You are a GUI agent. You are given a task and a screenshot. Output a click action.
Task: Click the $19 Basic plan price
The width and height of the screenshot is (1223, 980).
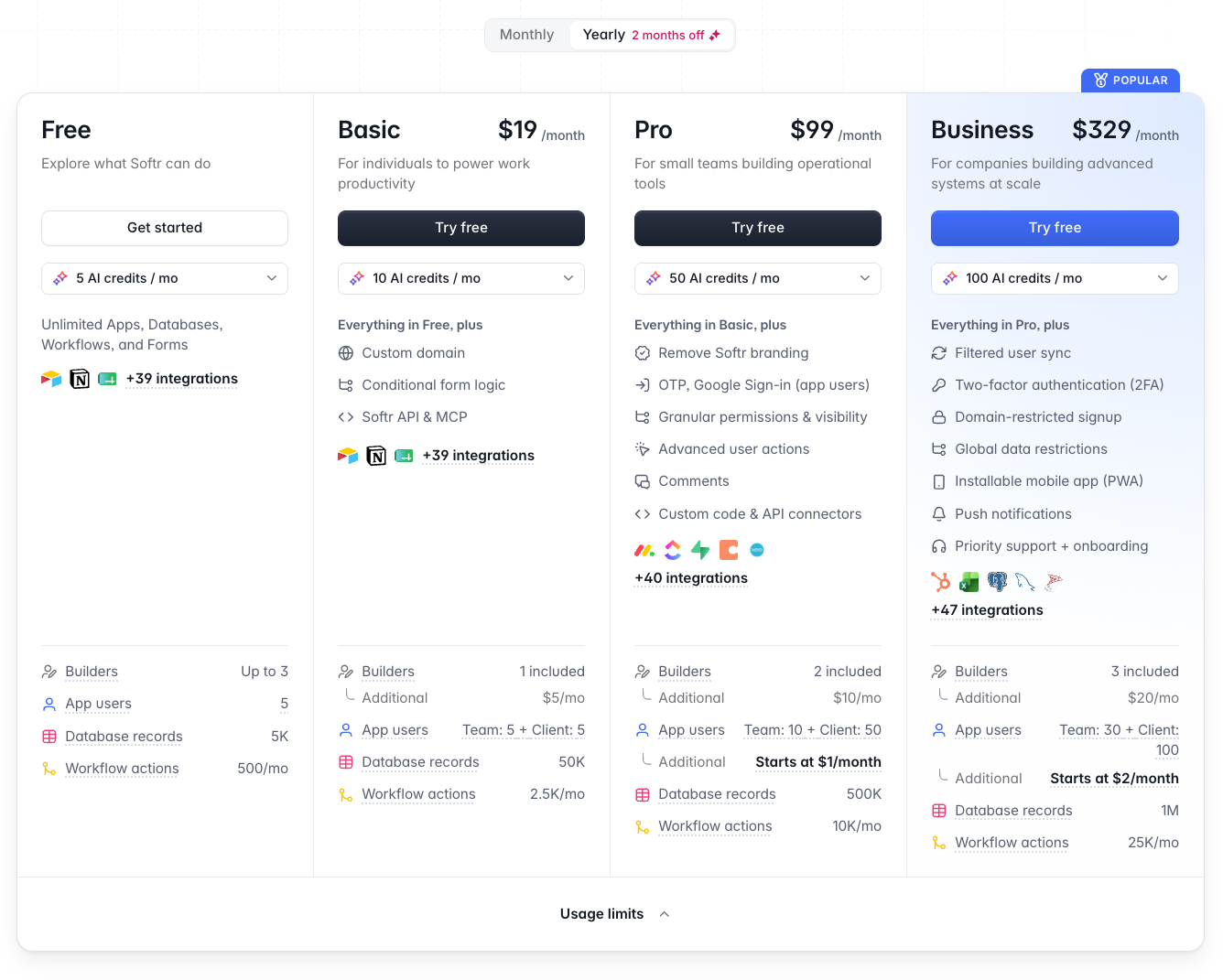[x=517, y=130]
